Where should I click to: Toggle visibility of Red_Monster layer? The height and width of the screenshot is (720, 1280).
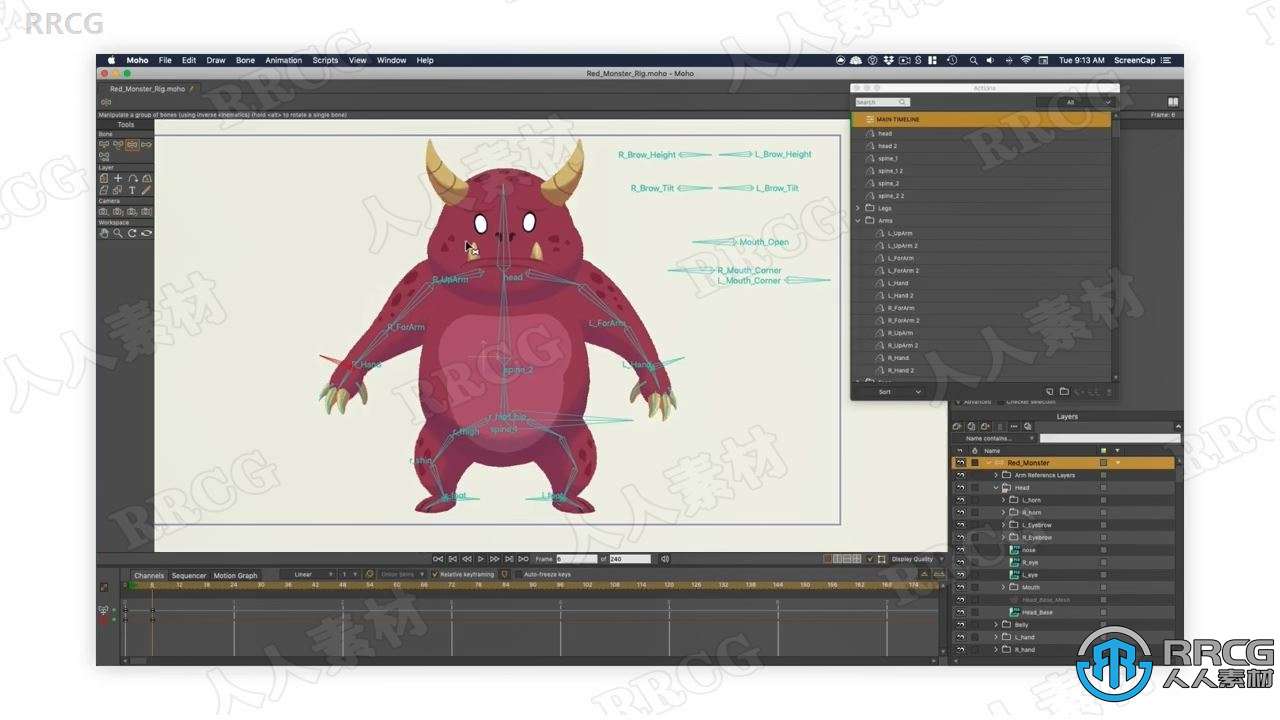pos(961,463)
